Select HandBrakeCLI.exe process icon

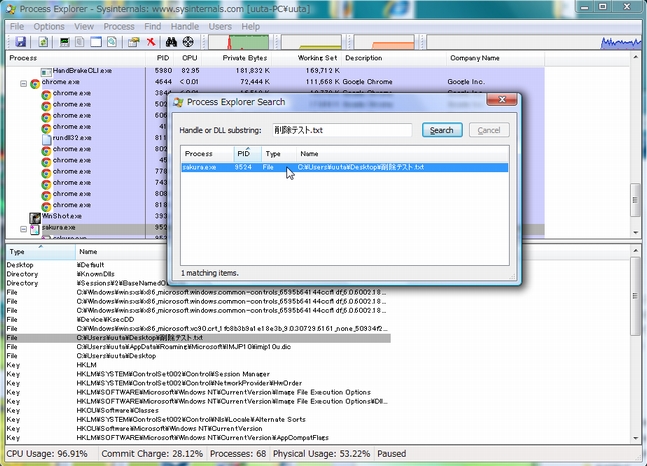[46, 72]
